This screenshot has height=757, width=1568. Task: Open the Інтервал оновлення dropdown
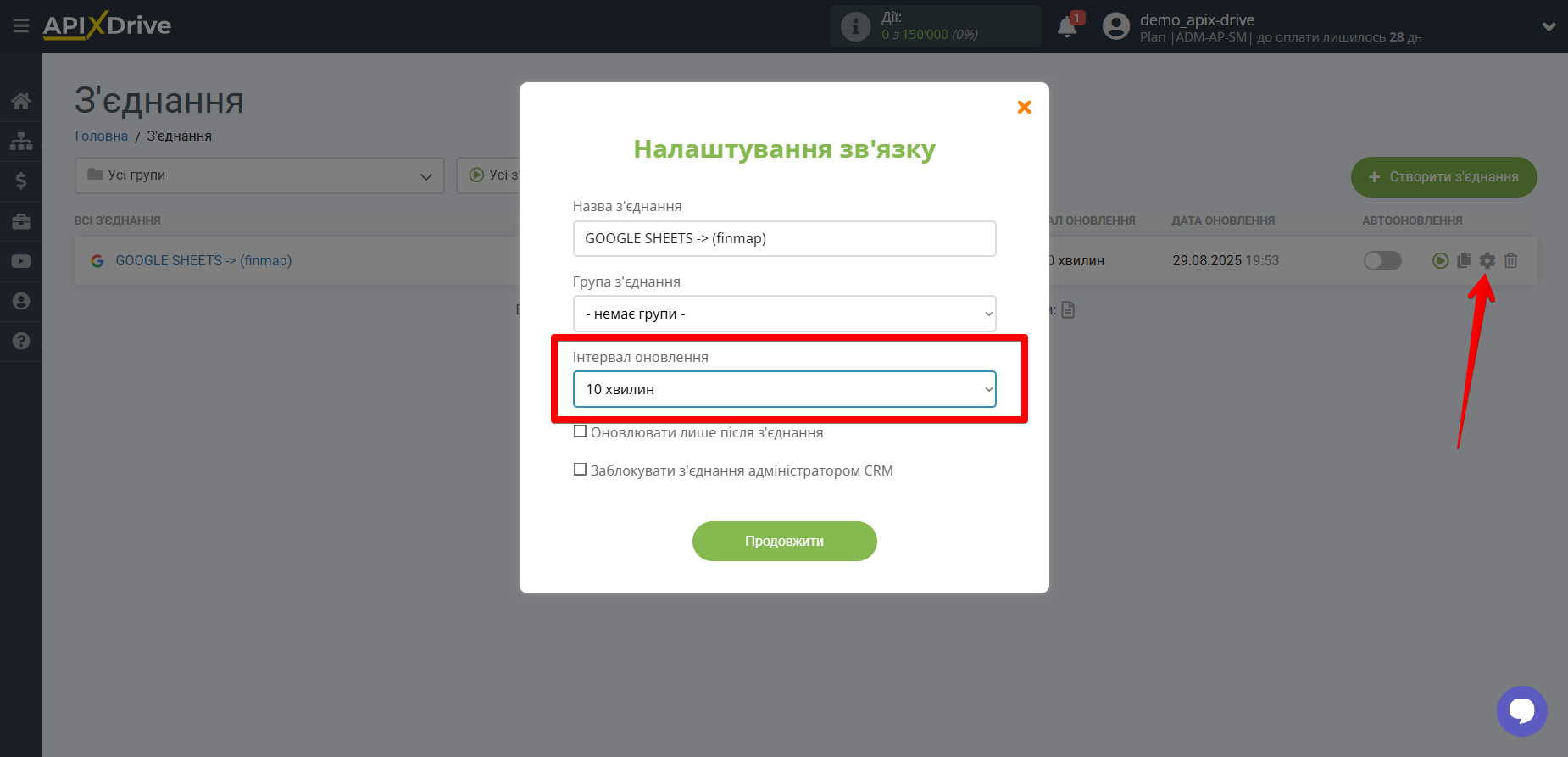pyautogui.click(x=784, y=389)
